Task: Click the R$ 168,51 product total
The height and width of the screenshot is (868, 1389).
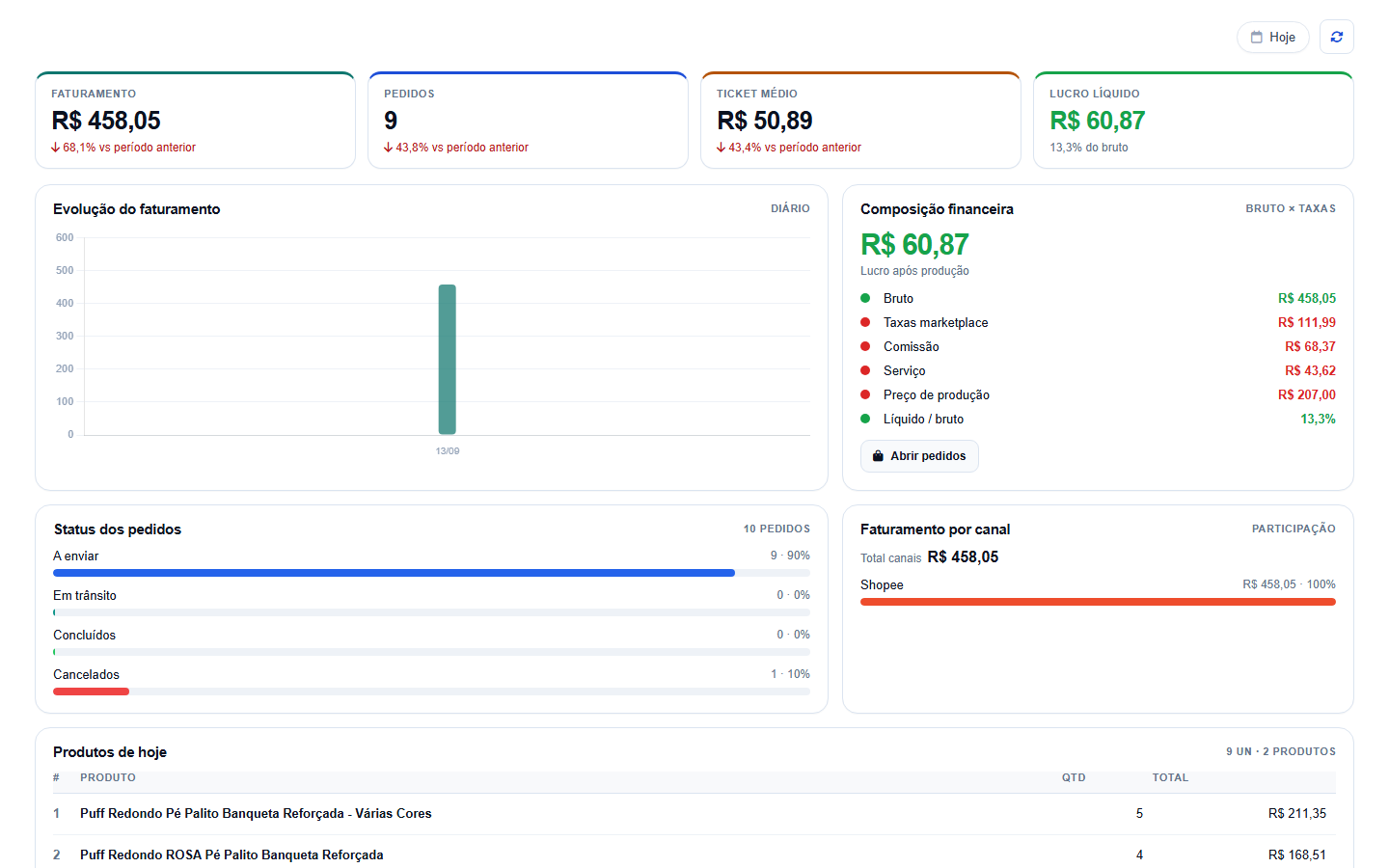Action: pos(1297,855)
